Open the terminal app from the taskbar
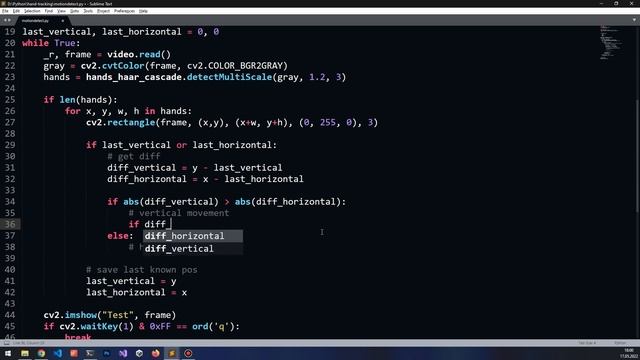The image size is (640, 360). tap(90, 353)
